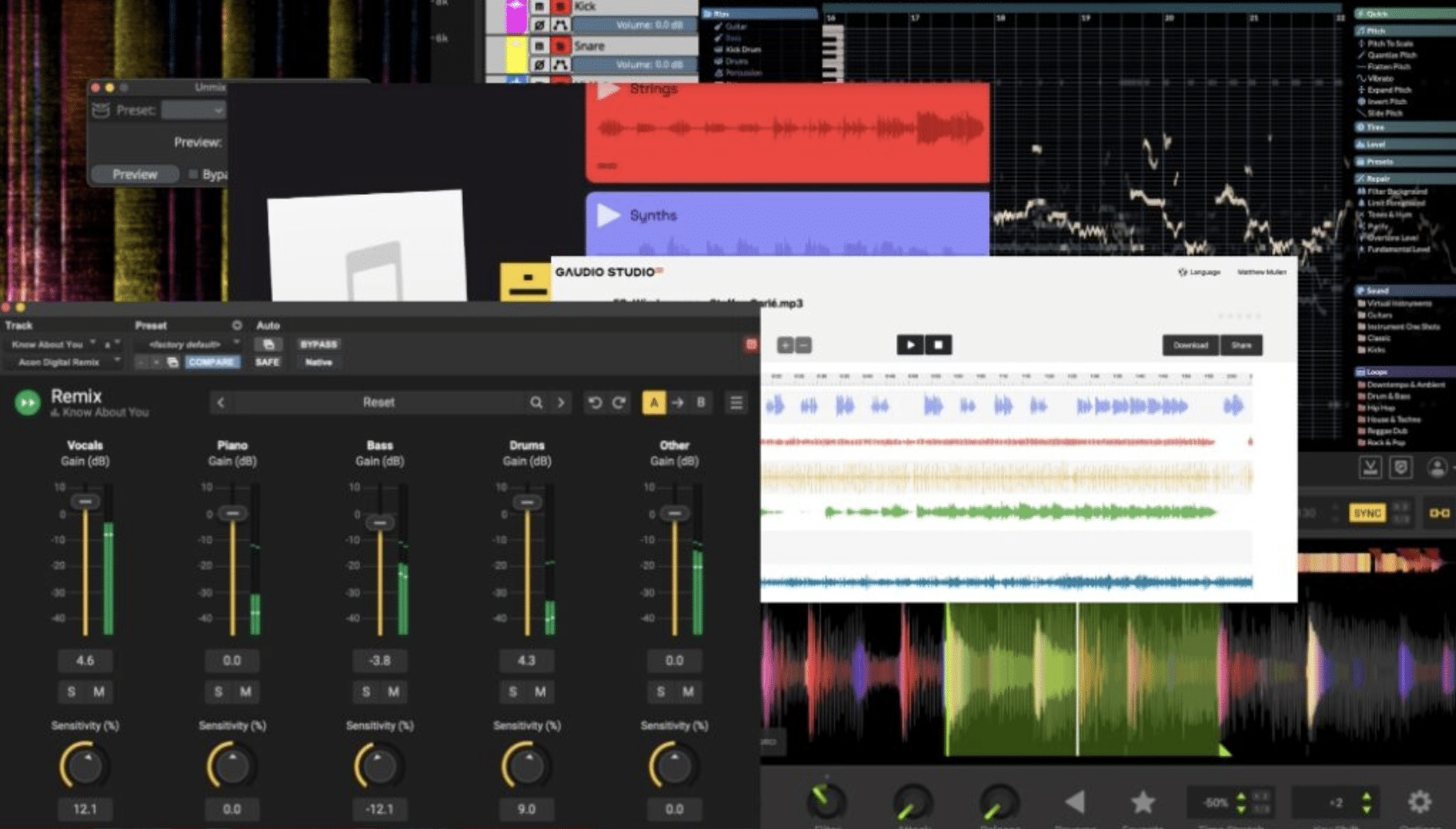The width and height of the screenshot is (1456, 829).
Task: Open the Drum & Bass loops folder
Action: 1383,396
